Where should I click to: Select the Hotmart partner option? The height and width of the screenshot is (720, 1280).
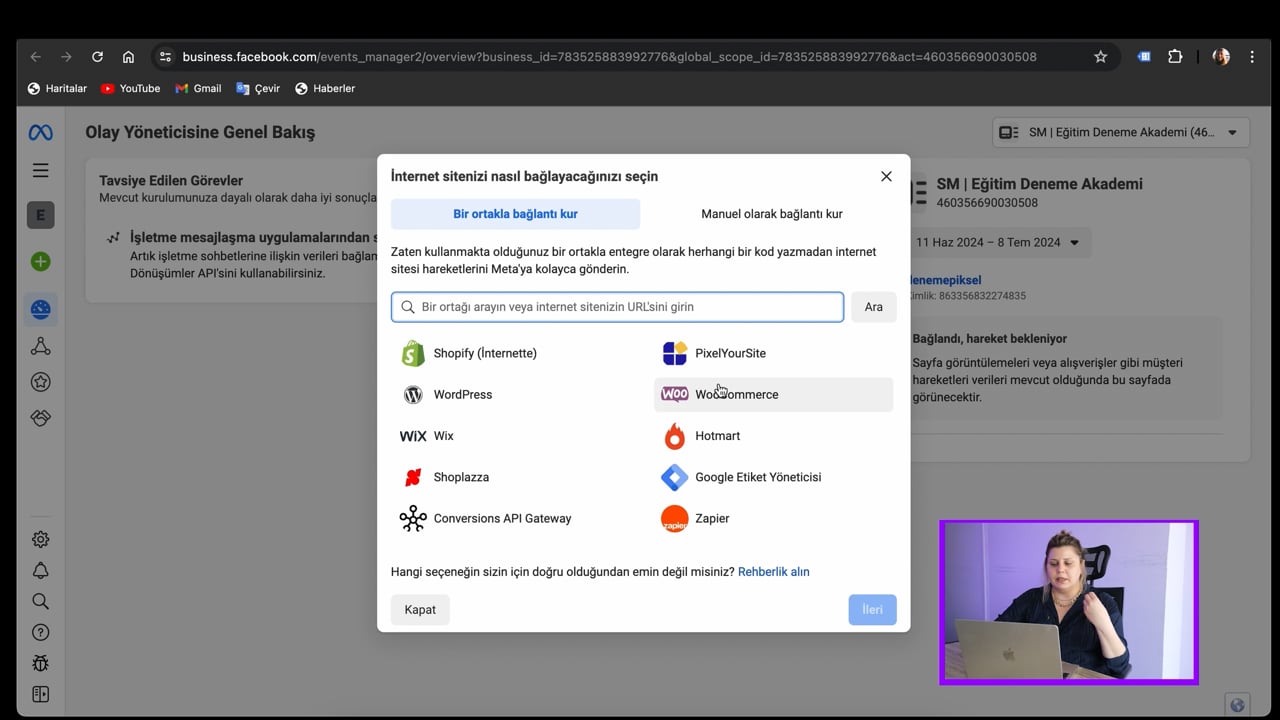click(773, 436)
